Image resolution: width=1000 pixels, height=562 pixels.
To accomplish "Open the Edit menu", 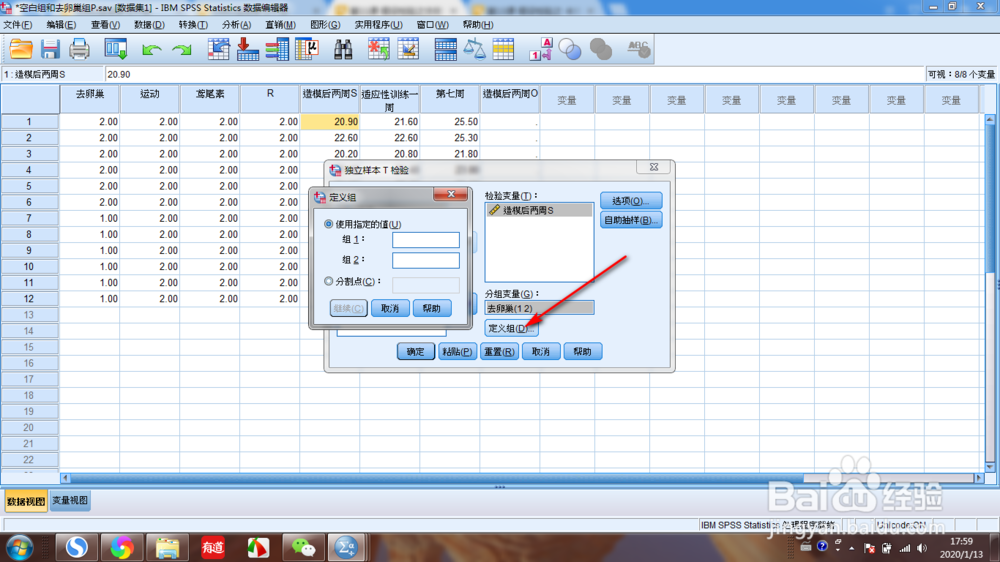I will (x=61, y=24).
